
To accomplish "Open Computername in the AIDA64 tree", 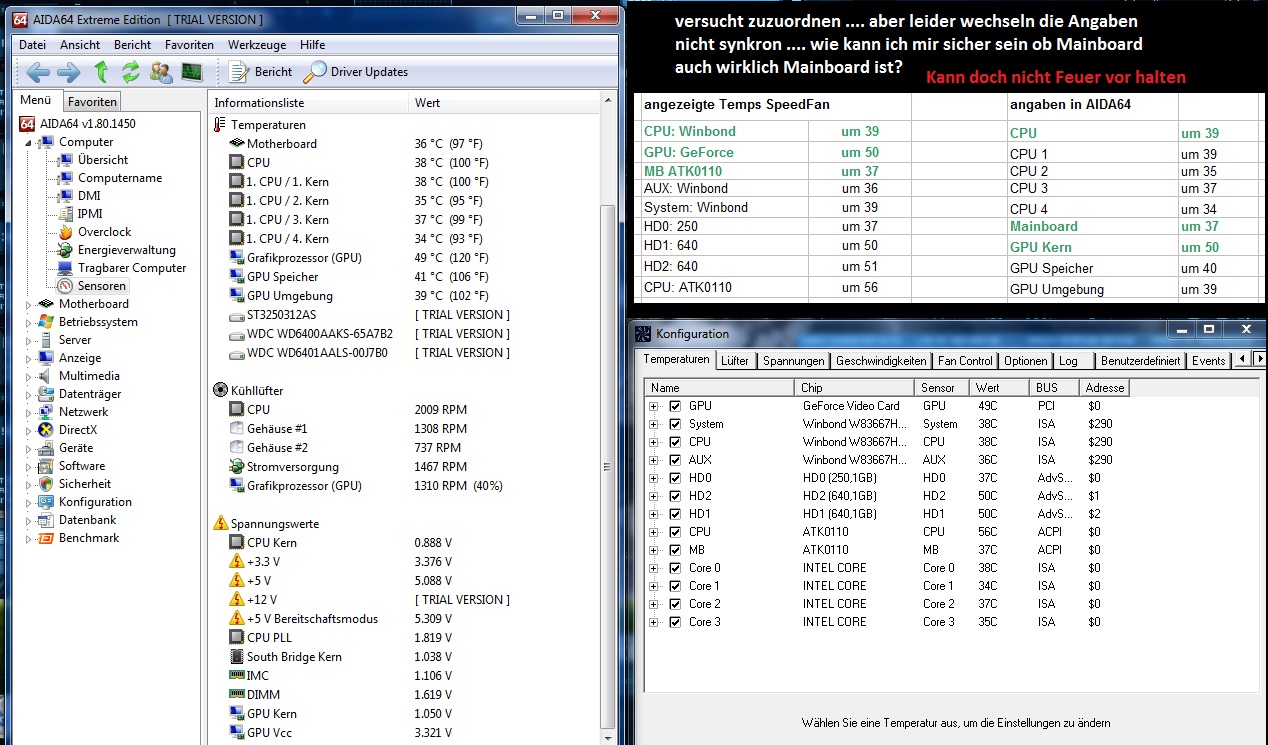I will click(x=120, y=178).
